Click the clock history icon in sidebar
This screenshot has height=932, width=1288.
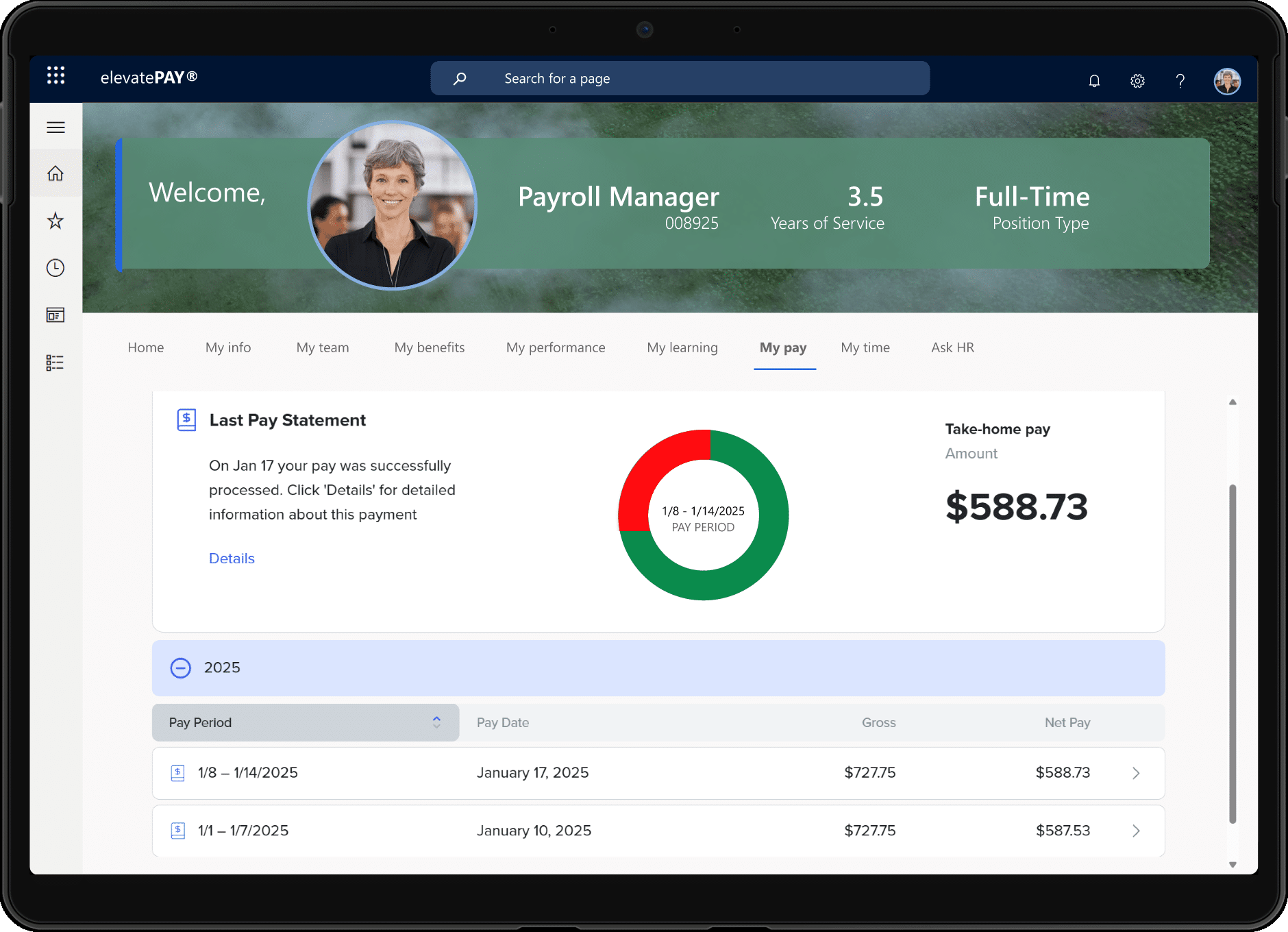55,268
